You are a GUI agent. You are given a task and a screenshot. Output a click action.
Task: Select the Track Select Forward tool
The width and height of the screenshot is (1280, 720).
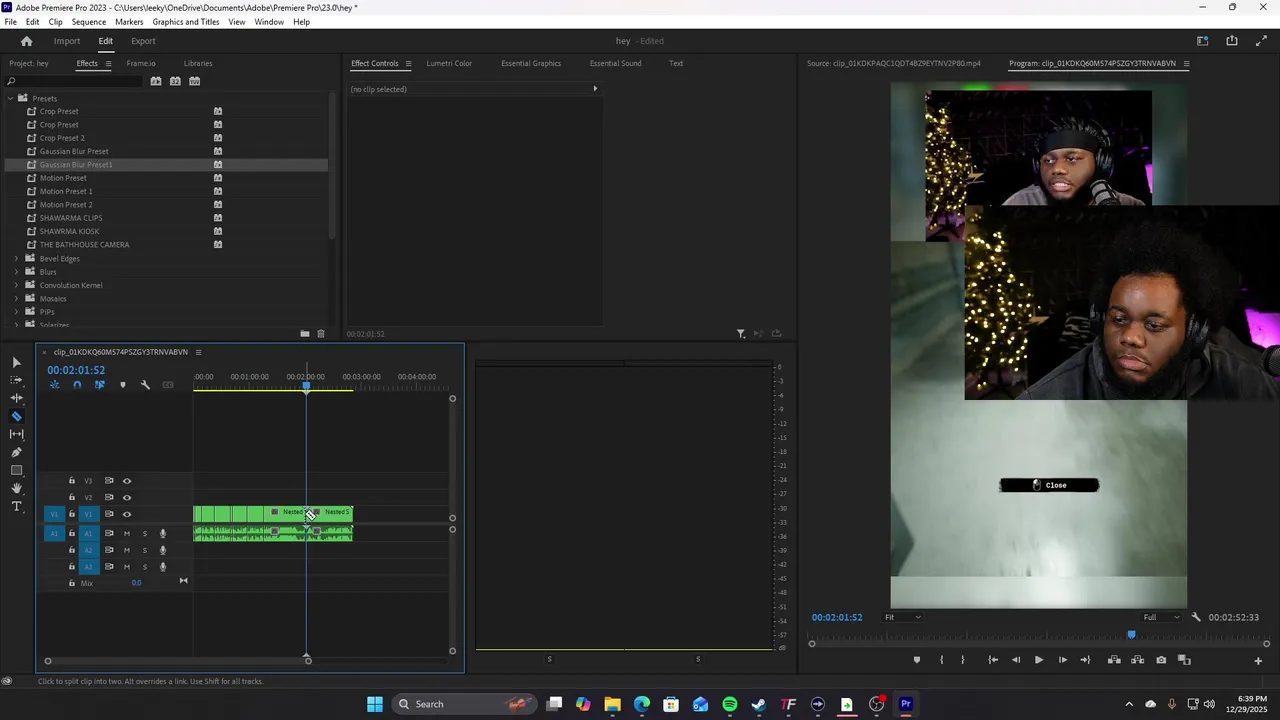16,380
